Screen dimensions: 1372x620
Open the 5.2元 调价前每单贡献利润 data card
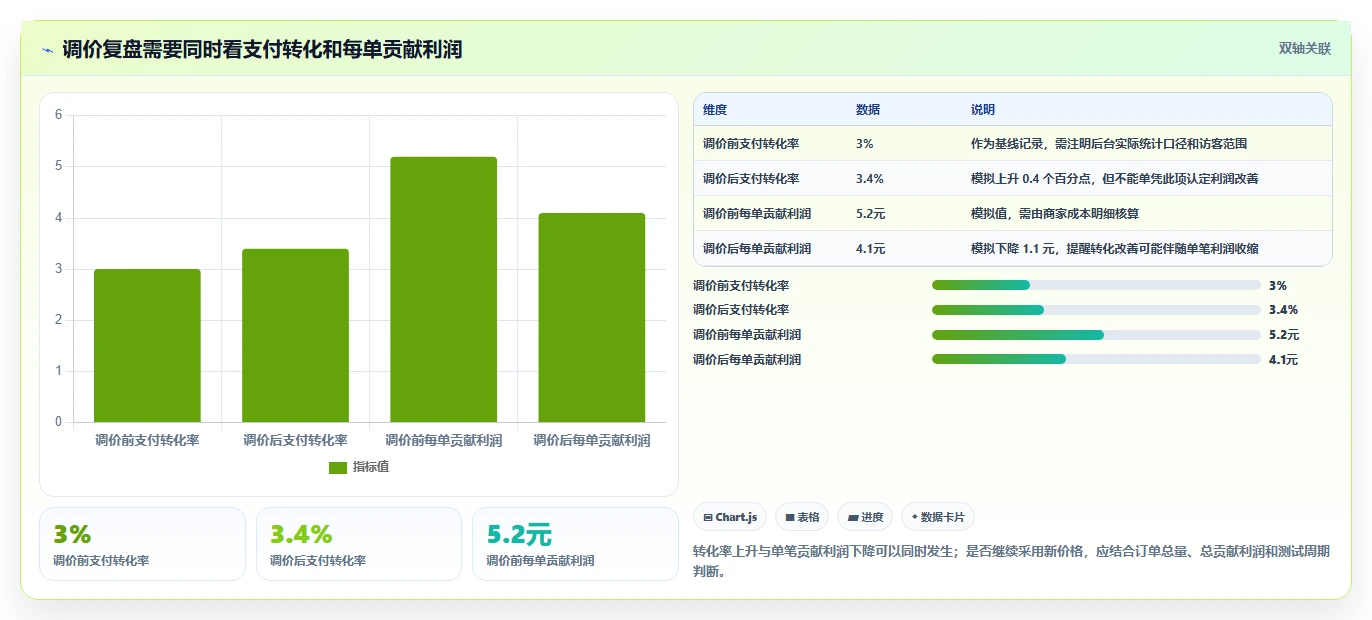tap(575, 544)
